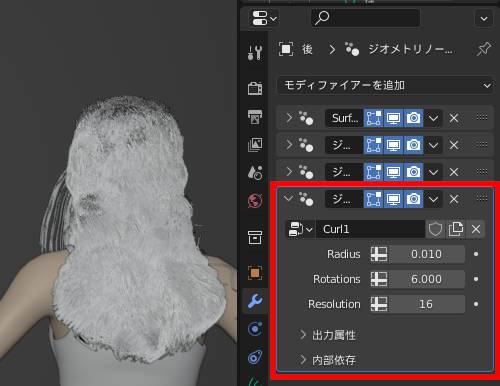Remove the second modifier in stack
The image size is (500, 386).
(454, 145)
